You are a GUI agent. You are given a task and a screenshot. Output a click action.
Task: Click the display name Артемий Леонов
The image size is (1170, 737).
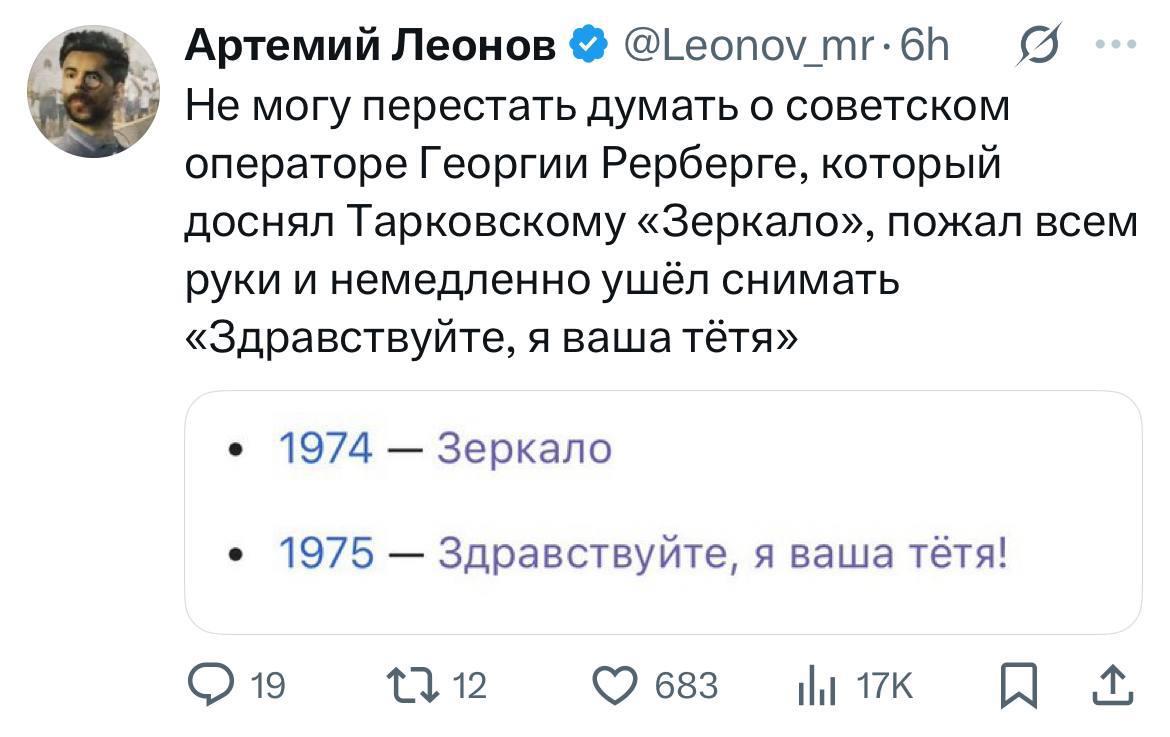point(371,44)
